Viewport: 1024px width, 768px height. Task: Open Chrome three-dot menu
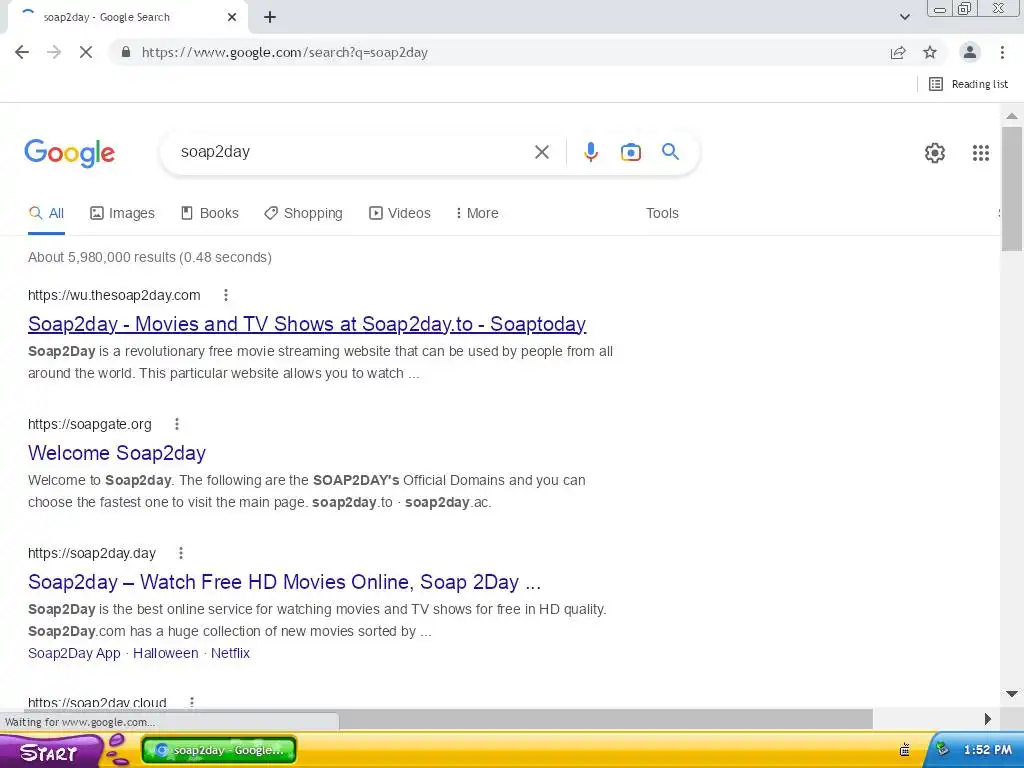point(1002,52)
